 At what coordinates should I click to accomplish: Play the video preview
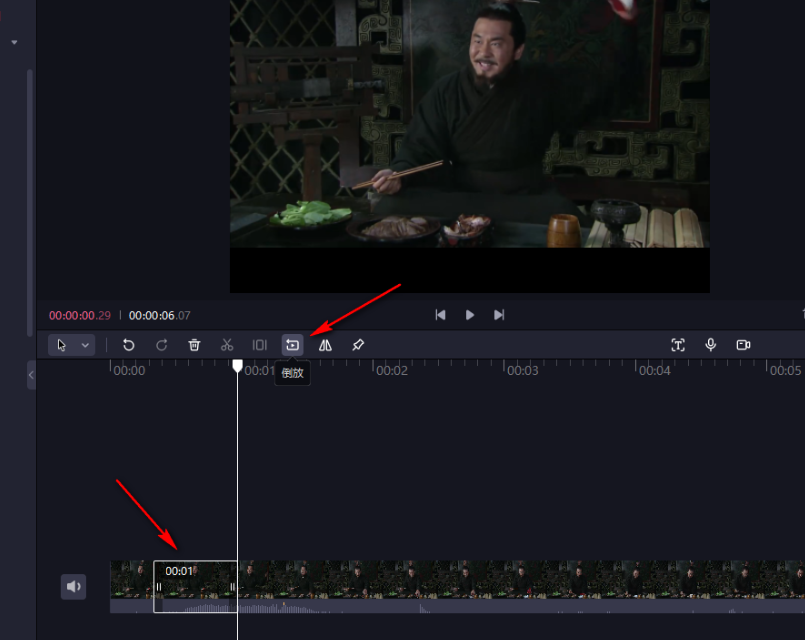coord(470,315)
